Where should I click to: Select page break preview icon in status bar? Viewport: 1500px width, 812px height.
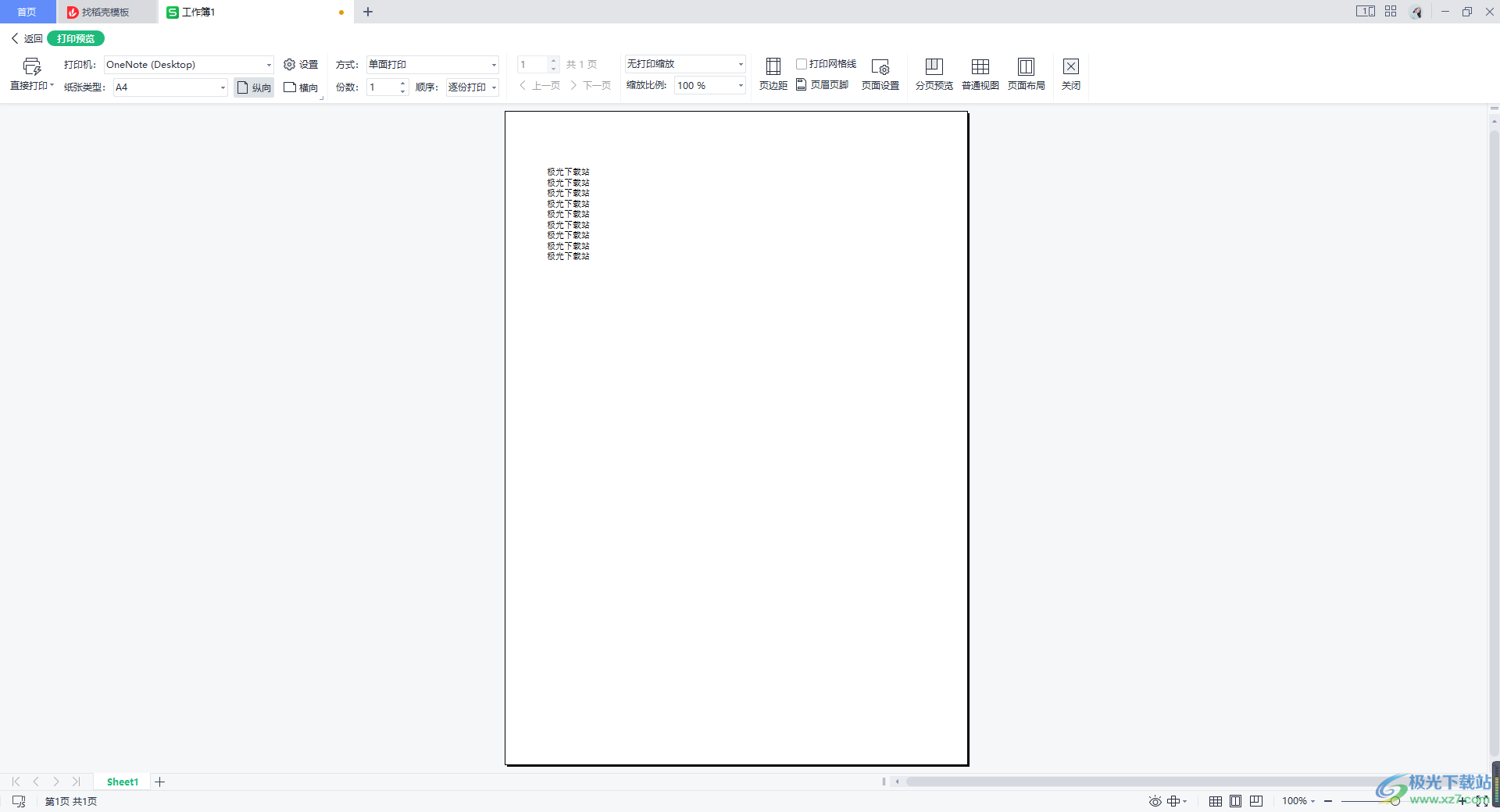(x=1256, y=801)
